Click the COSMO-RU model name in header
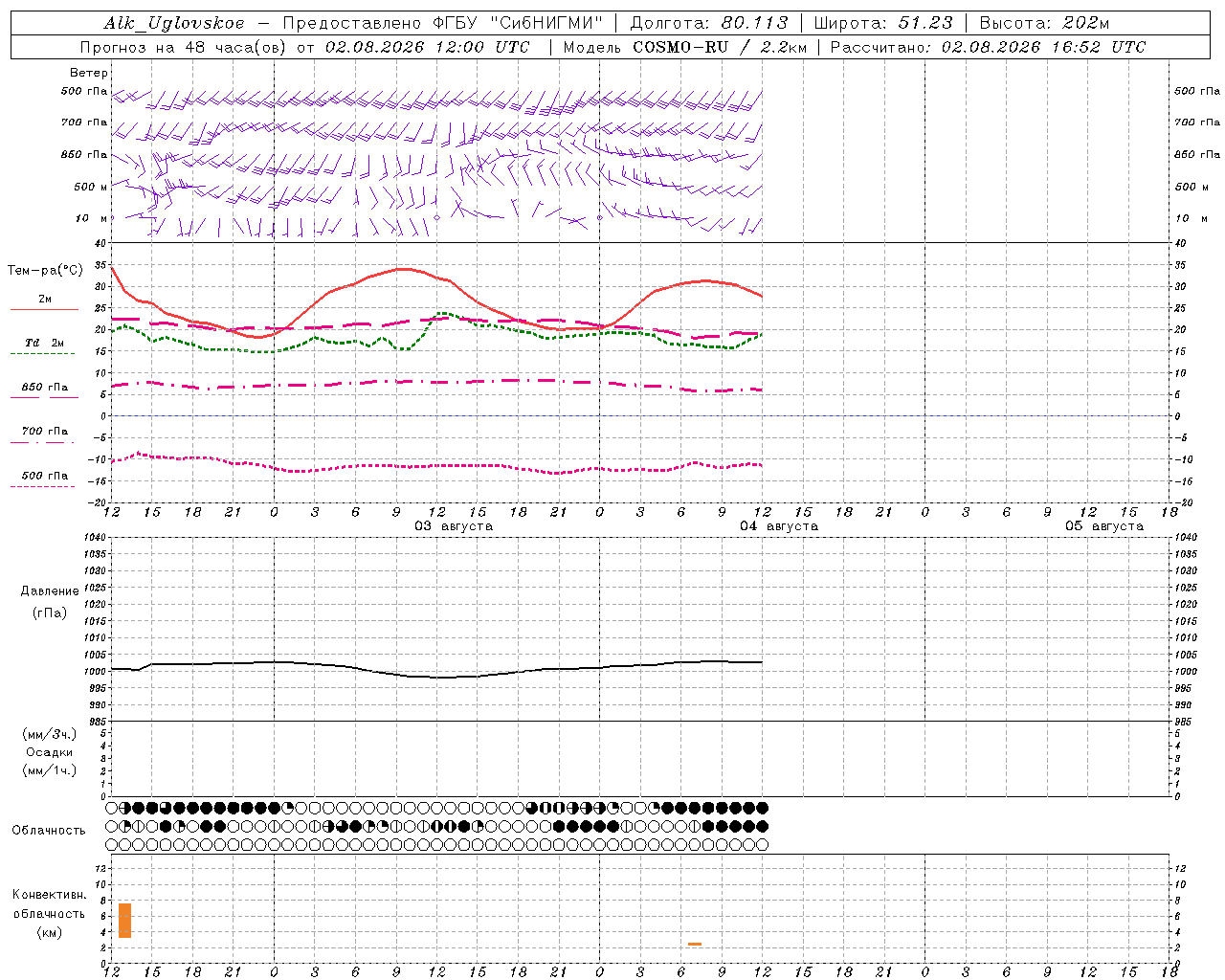 pos(675,47)
